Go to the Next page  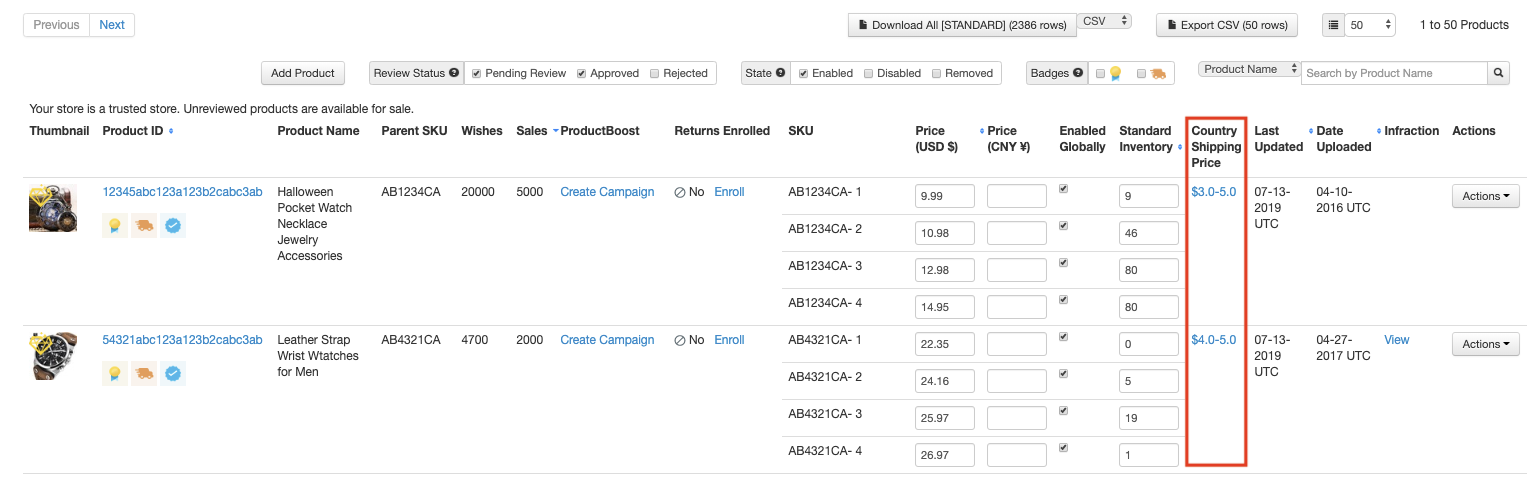pyautogui.click(x=112, y=25)
